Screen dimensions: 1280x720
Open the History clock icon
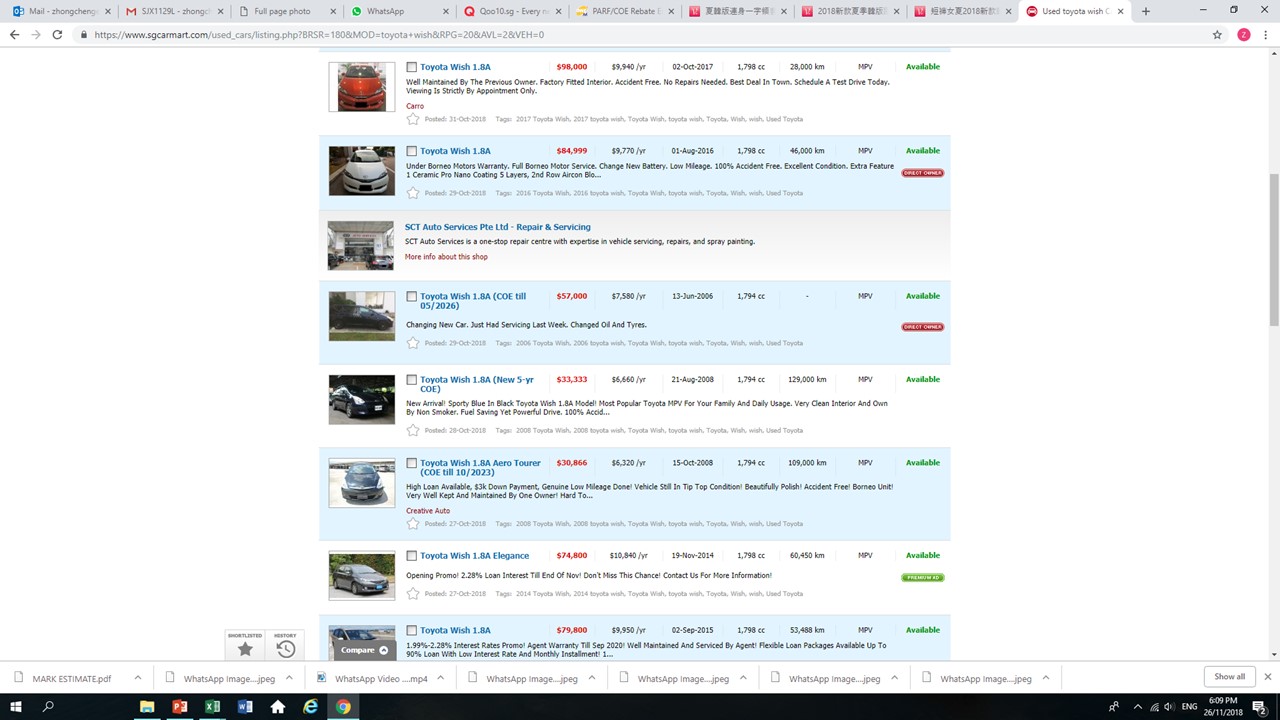285,649
